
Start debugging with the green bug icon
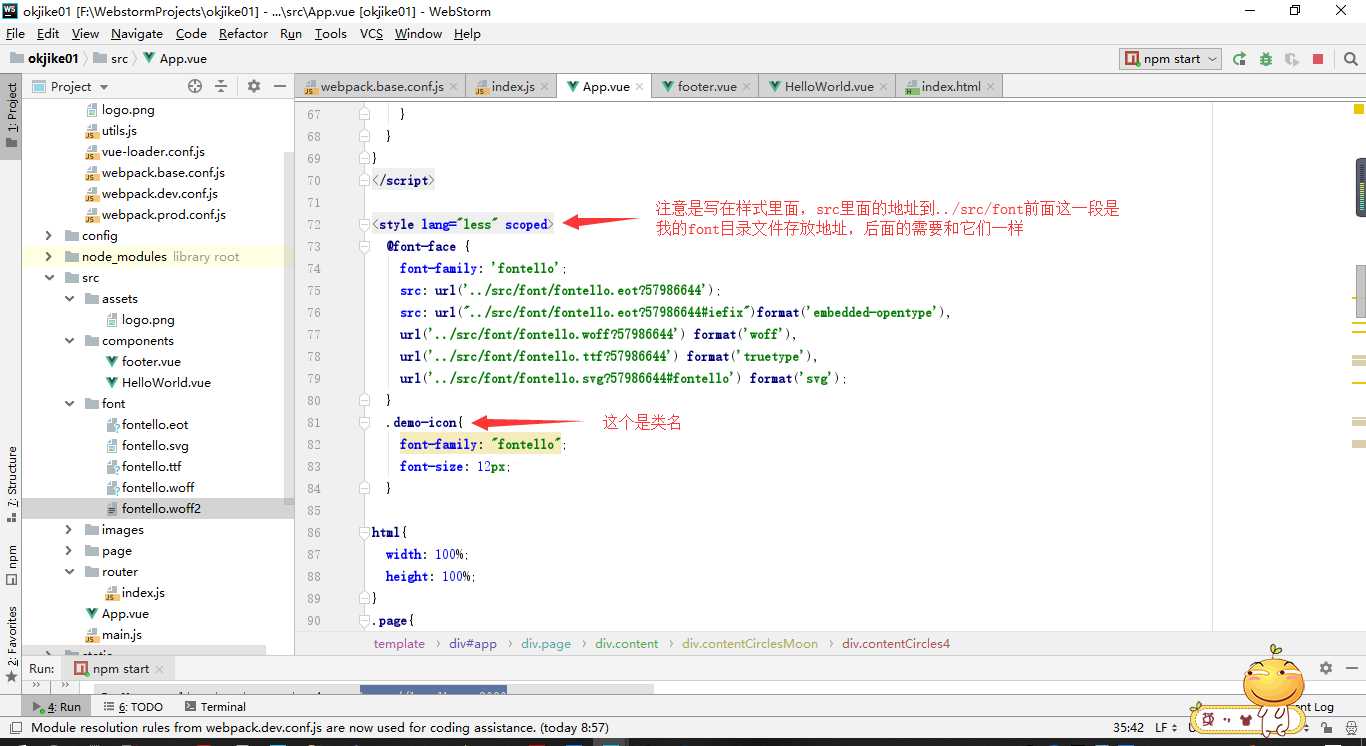1266,59
